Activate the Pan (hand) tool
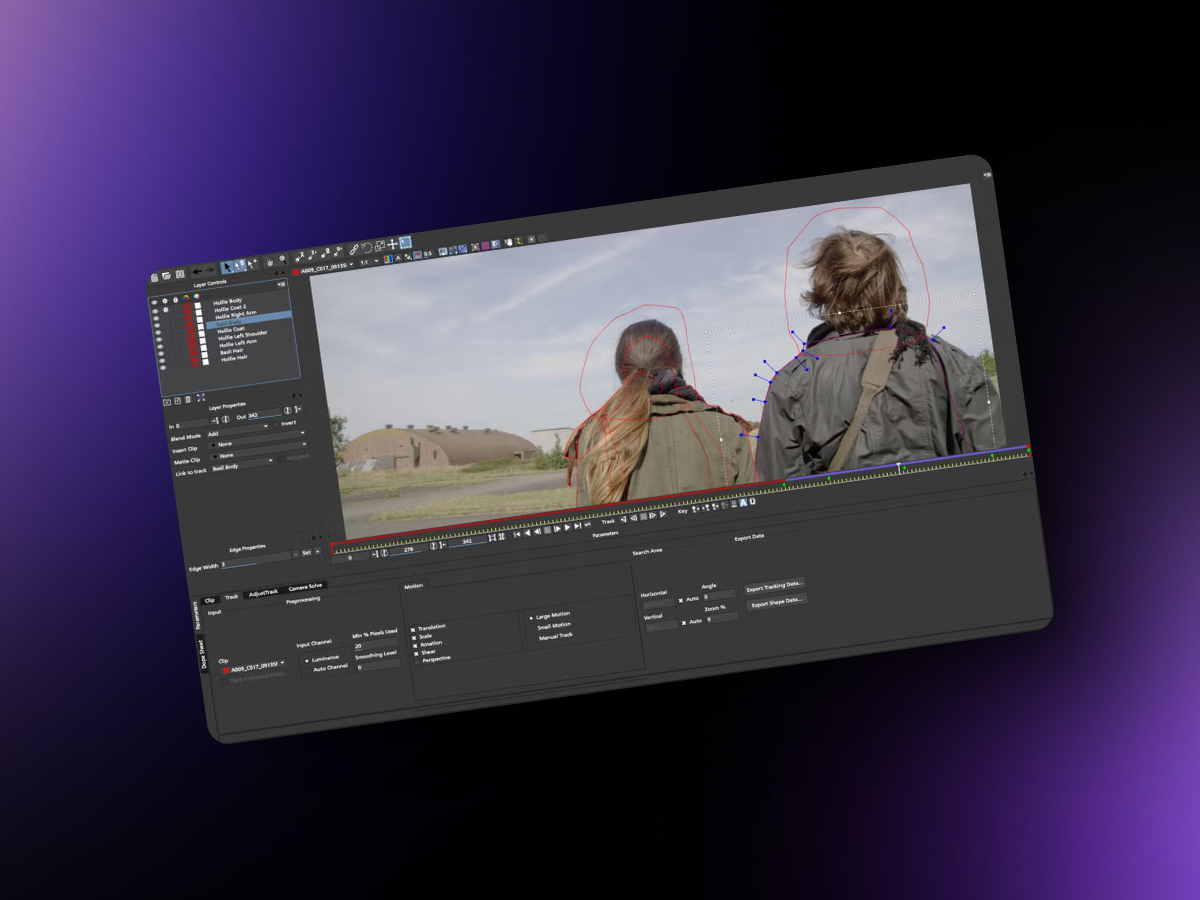The image size is (1200, 900). pyautogui.click(x=269, y=261)
